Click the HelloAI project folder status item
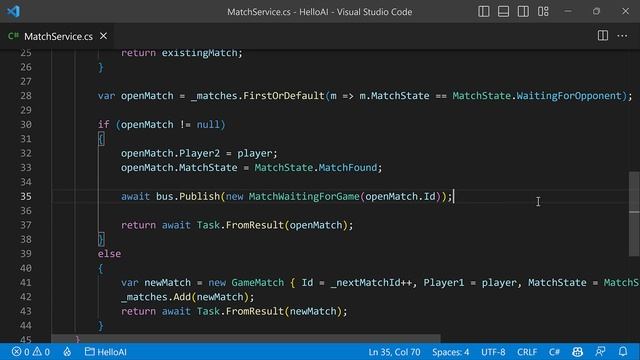This screenshot has width=640, height=360. [x=106, y=352]
